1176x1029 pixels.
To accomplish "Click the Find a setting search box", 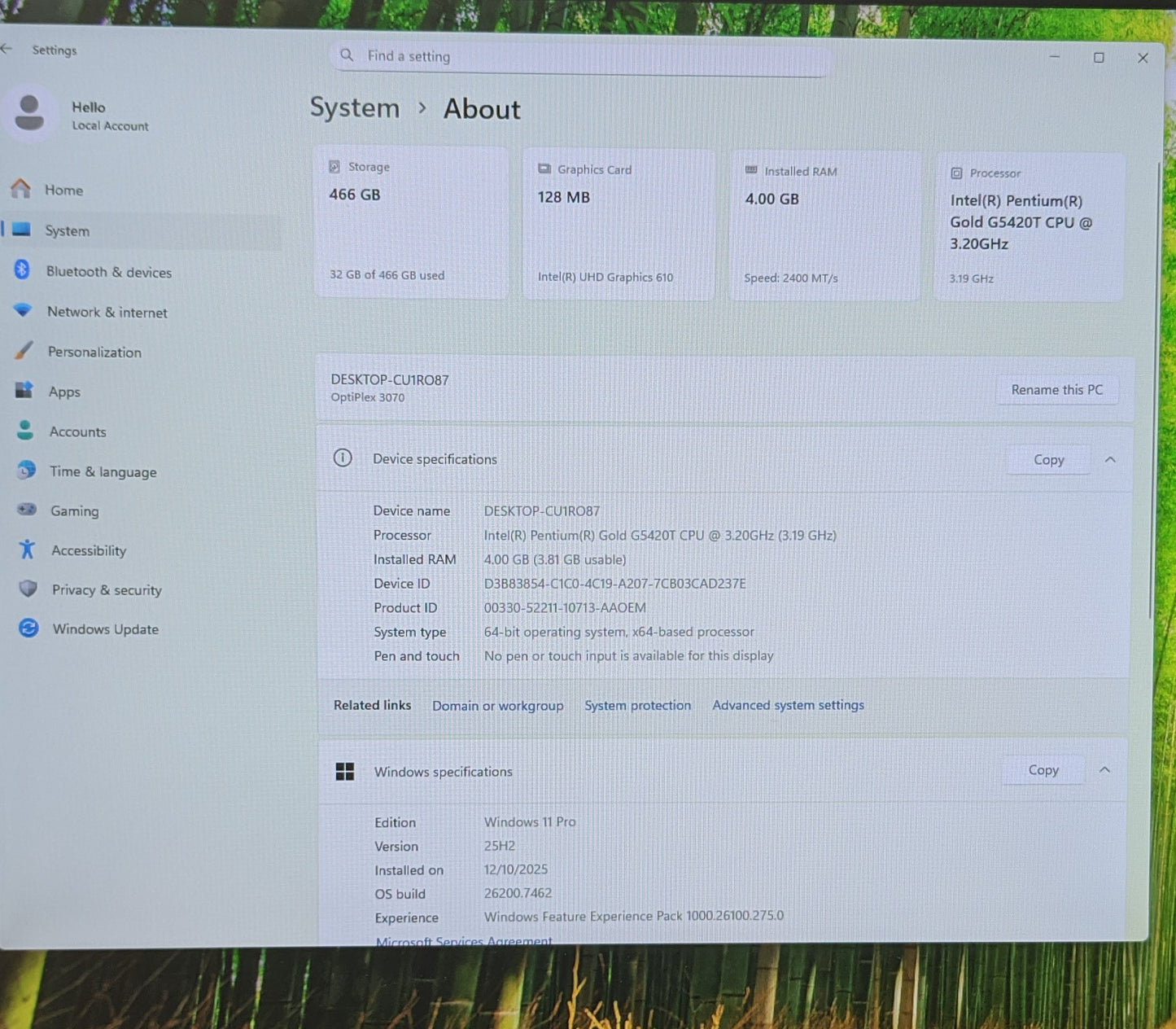I will click(x=582, y=56).
